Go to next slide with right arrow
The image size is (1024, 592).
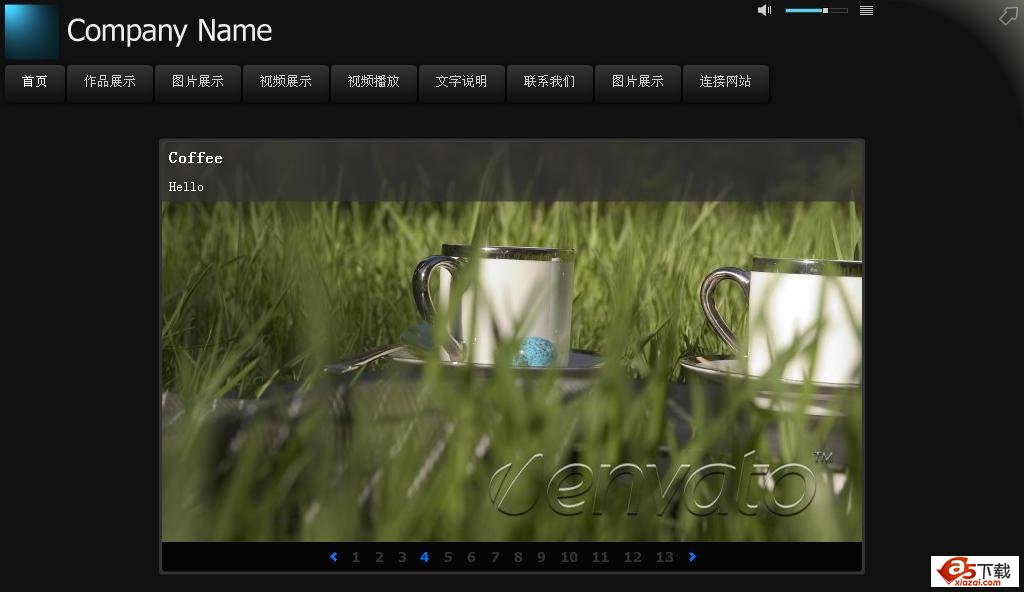click(x=692, y=557)
